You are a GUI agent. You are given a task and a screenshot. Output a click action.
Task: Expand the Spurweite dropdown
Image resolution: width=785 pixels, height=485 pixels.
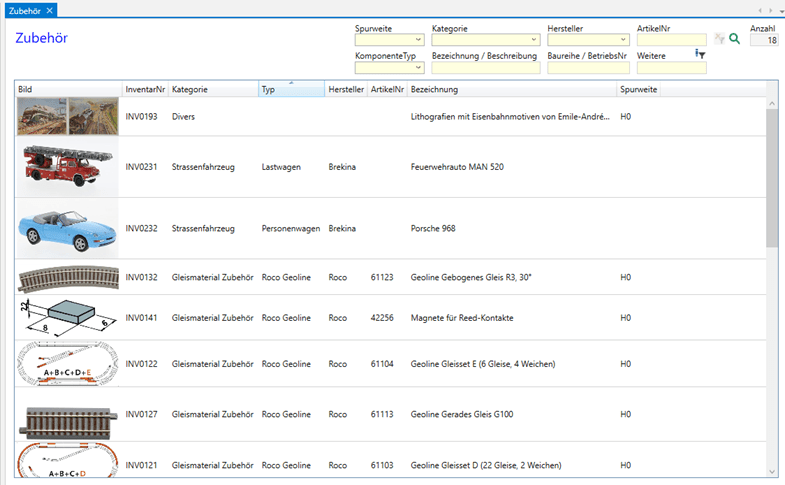(x=419, y=41)
